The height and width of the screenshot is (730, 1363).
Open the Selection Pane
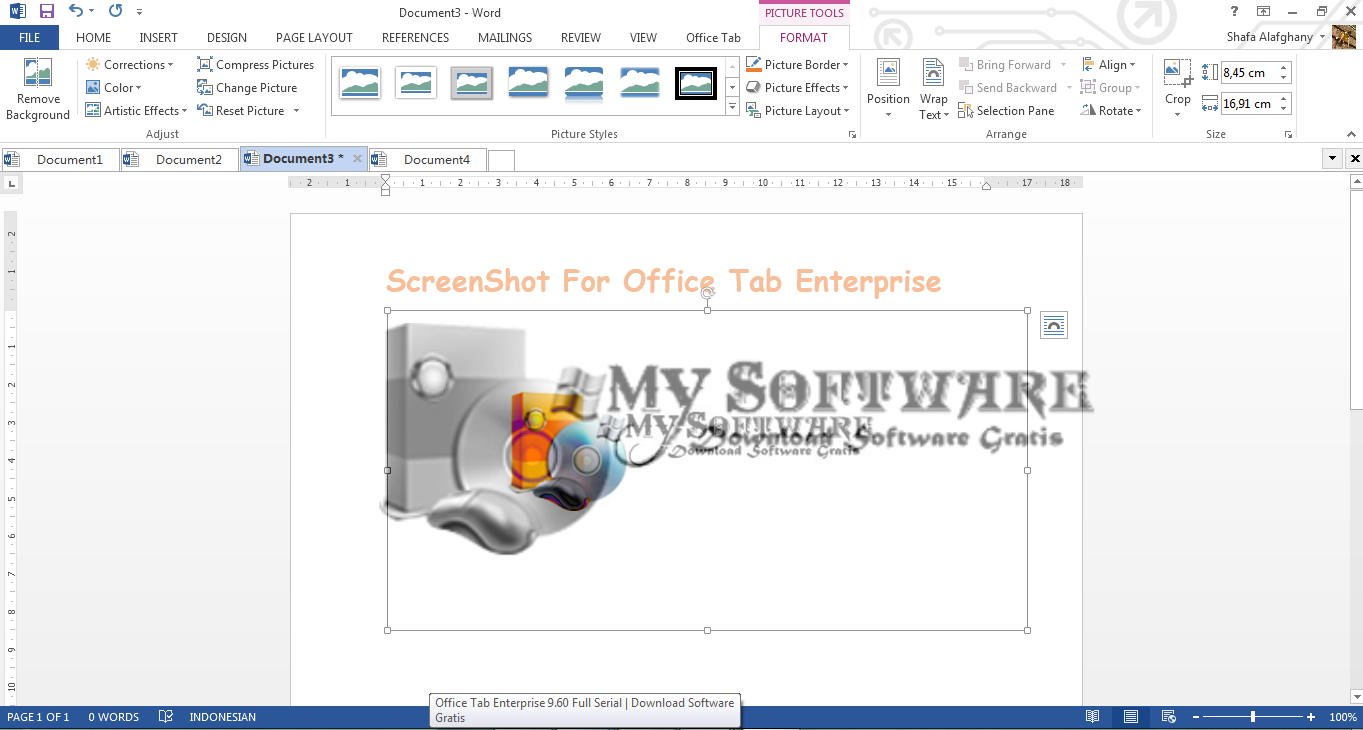pyautogui.click(x=1006, y=111)
